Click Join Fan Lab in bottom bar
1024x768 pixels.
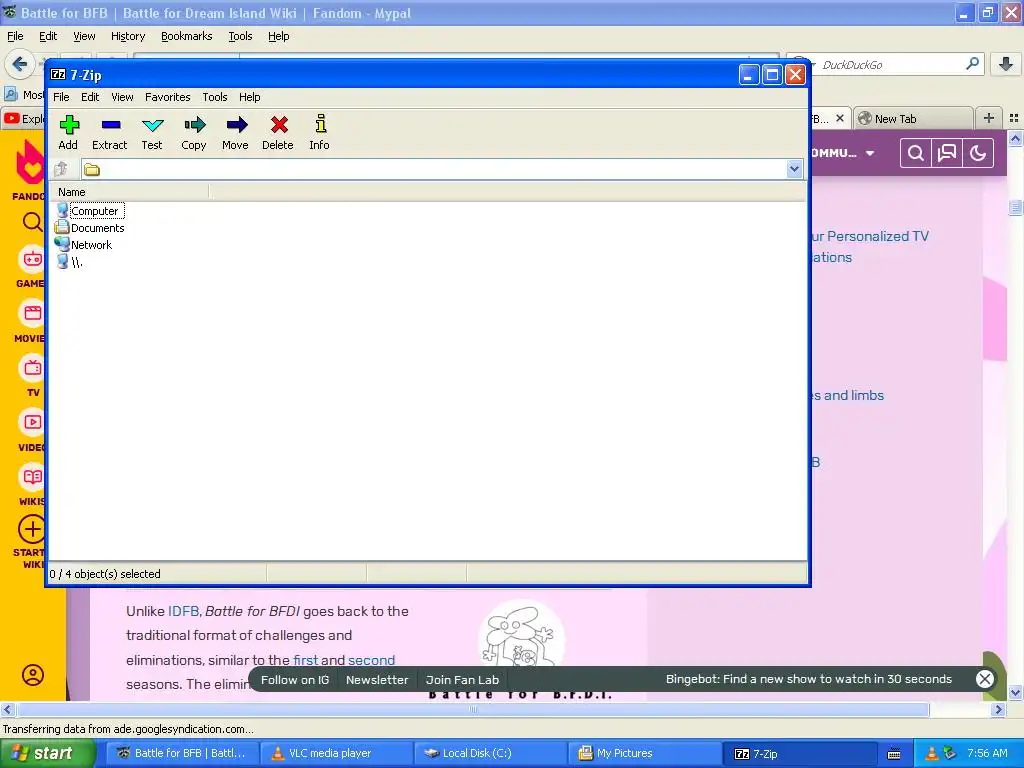coord(462,680)
